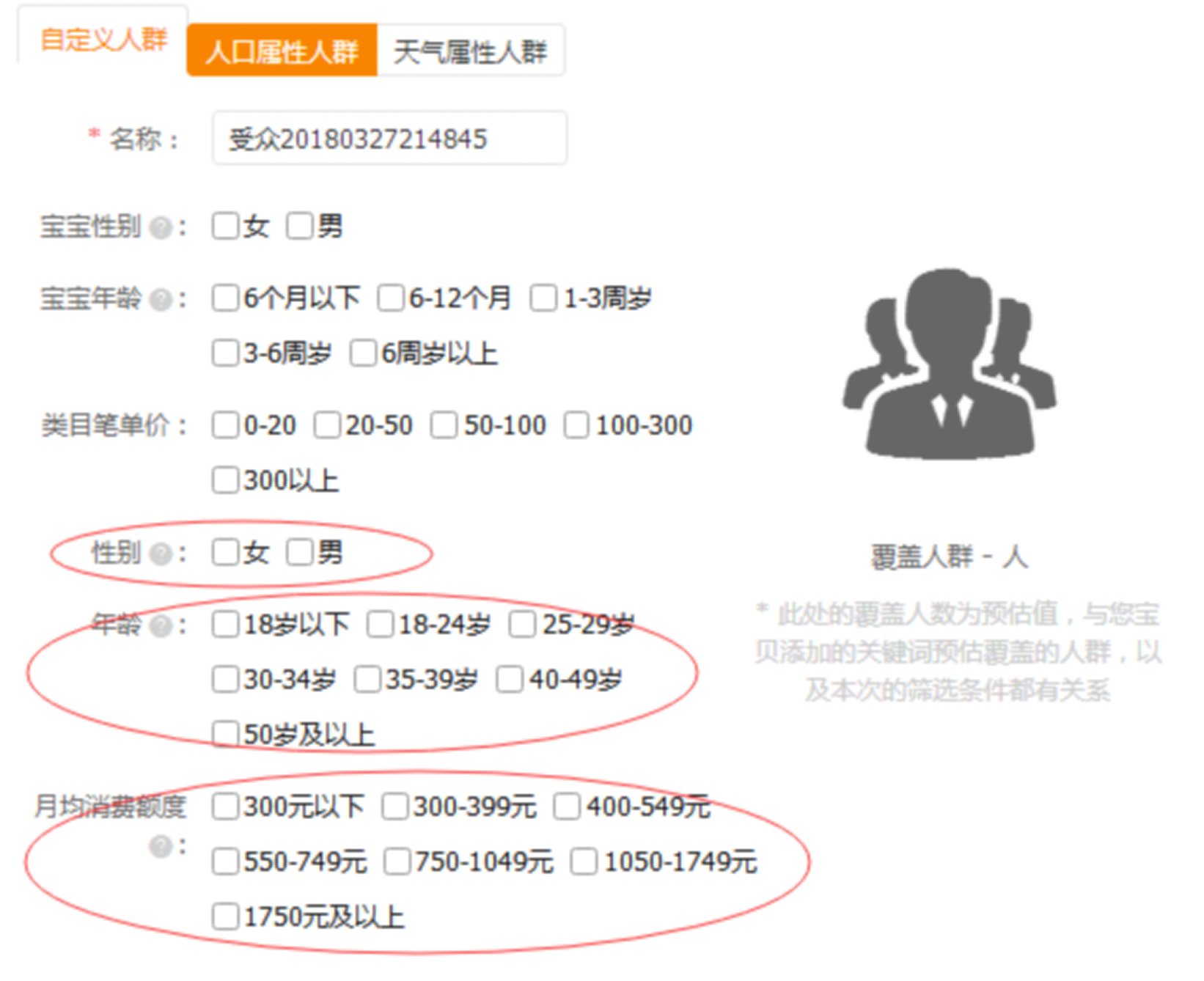Click the 名称 text input field
The height and width of the screenshot is (981, 1204).
point(389,139)
